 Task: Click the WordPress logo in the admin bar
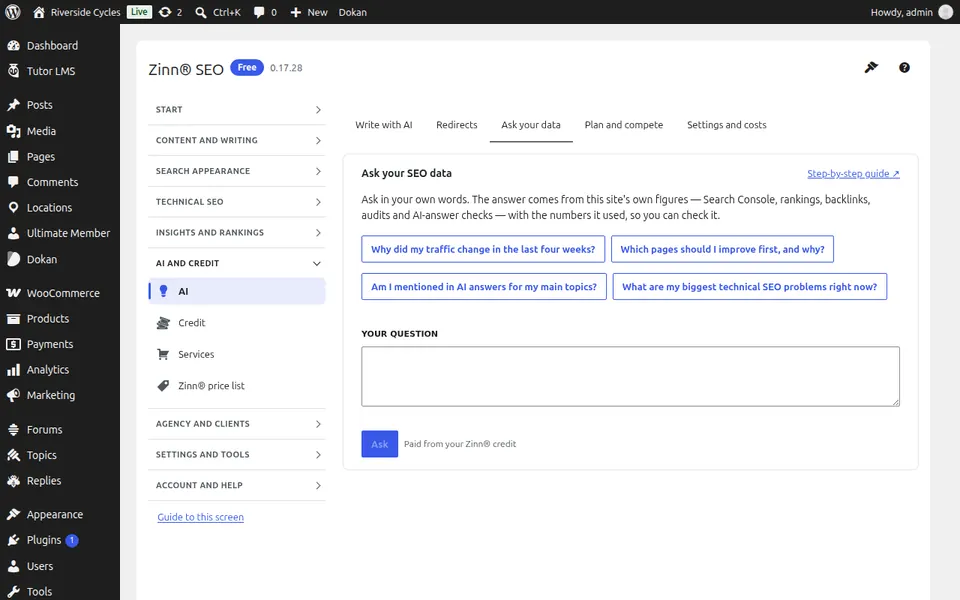[13, 12]
